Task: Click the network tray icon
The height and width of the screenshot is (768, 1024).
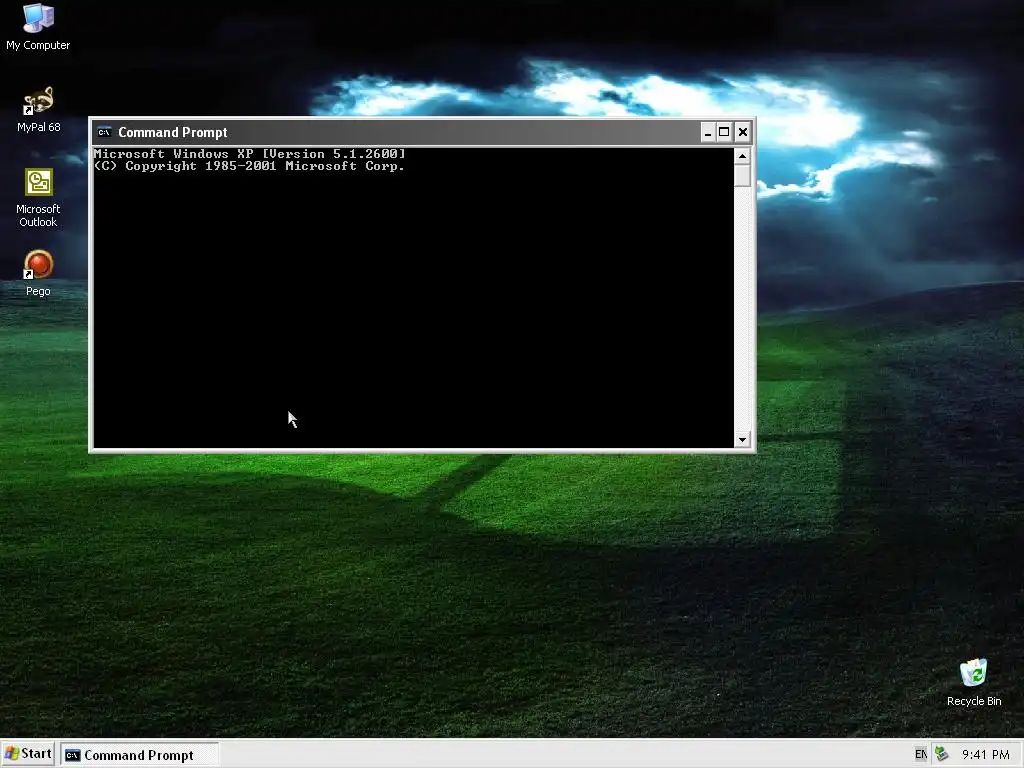Action: (941, 755)
